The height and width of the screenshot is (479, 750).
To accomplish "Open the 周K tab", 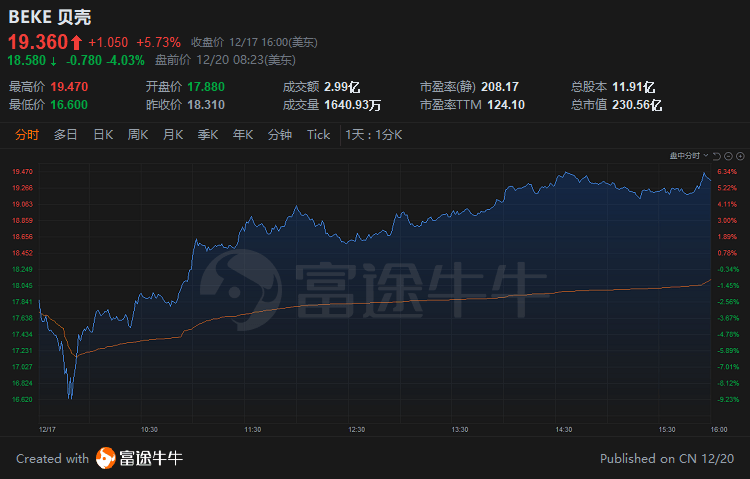I will tap(138, 135).
